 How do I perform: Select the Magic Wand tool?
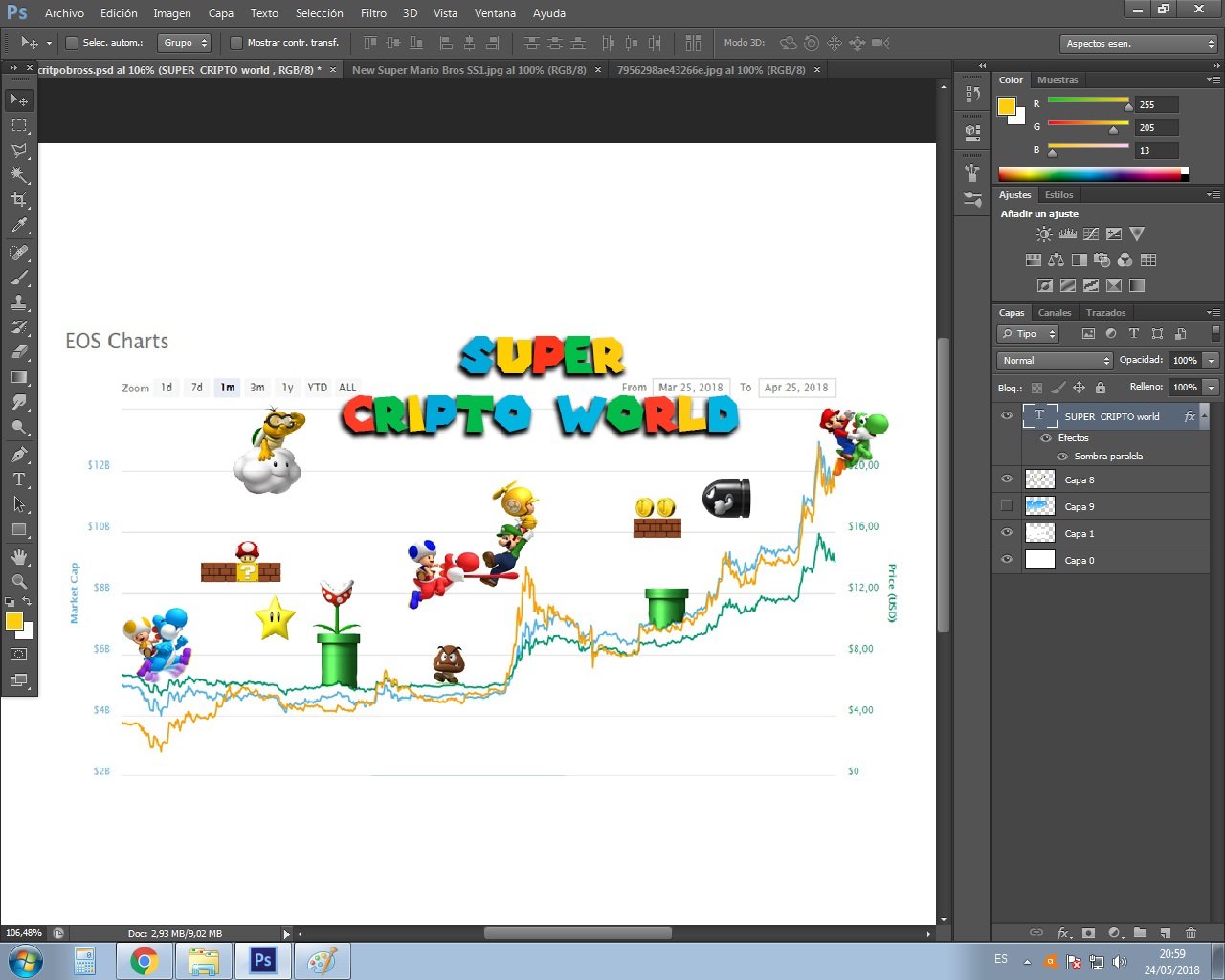(19, 175)
